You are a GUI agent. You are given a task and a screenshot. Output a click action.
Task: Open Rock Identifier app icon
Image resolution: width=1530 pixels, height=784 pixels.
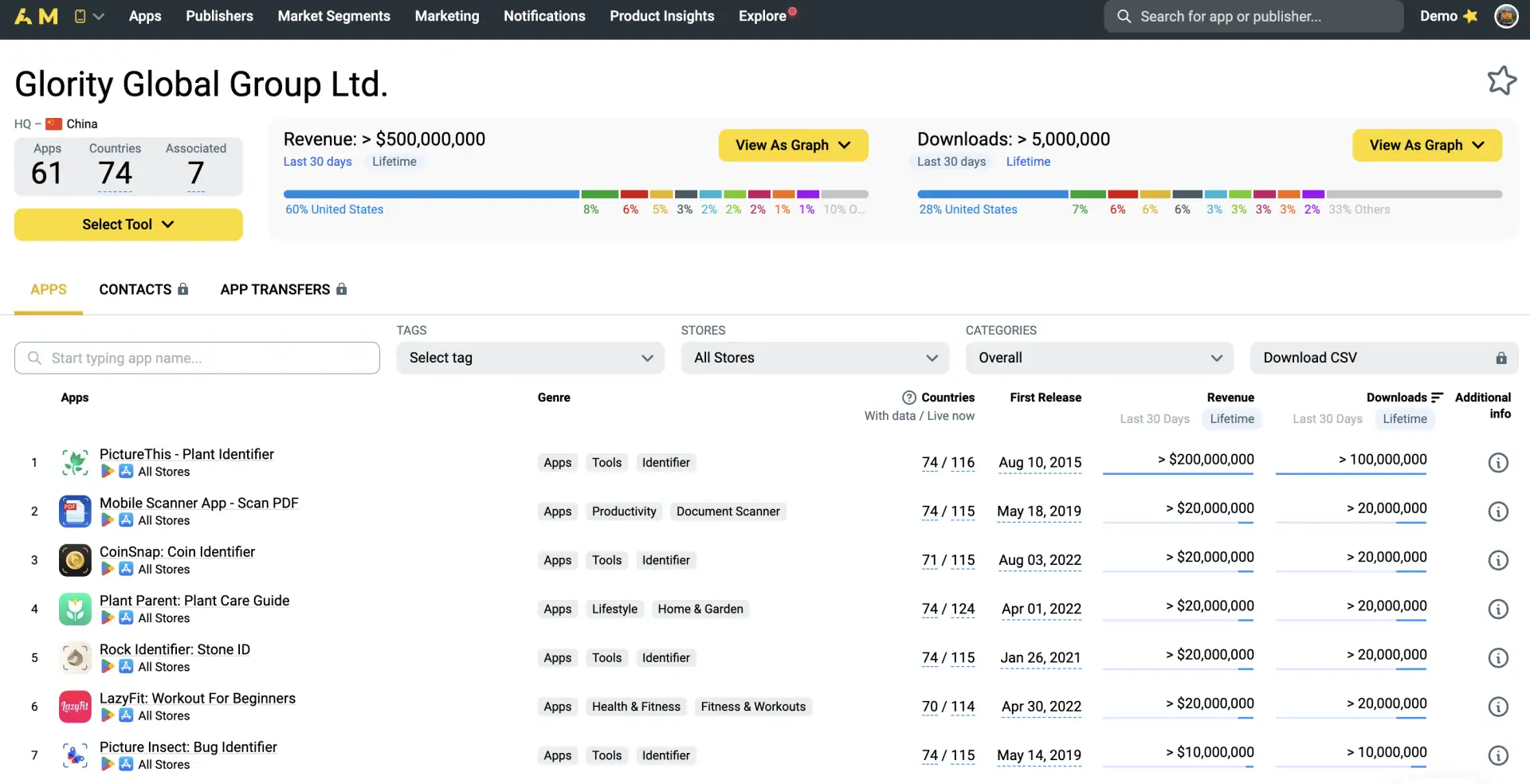click(x=75, y=657)
